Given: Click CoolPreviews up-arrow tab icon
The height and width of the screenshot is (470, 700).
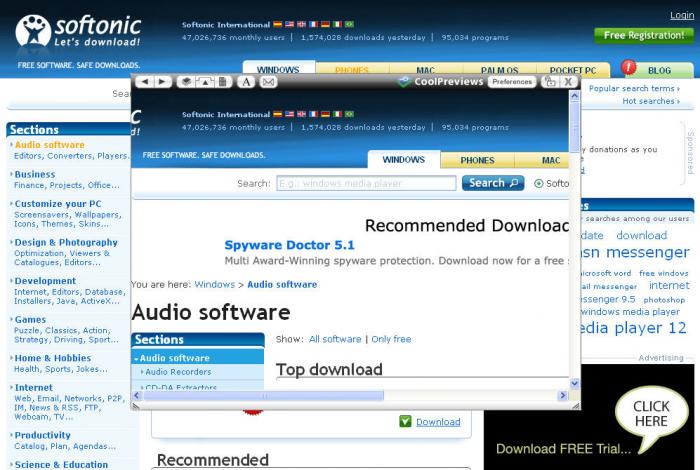Looking at the screenshot, I should click(x=204, y=82).
